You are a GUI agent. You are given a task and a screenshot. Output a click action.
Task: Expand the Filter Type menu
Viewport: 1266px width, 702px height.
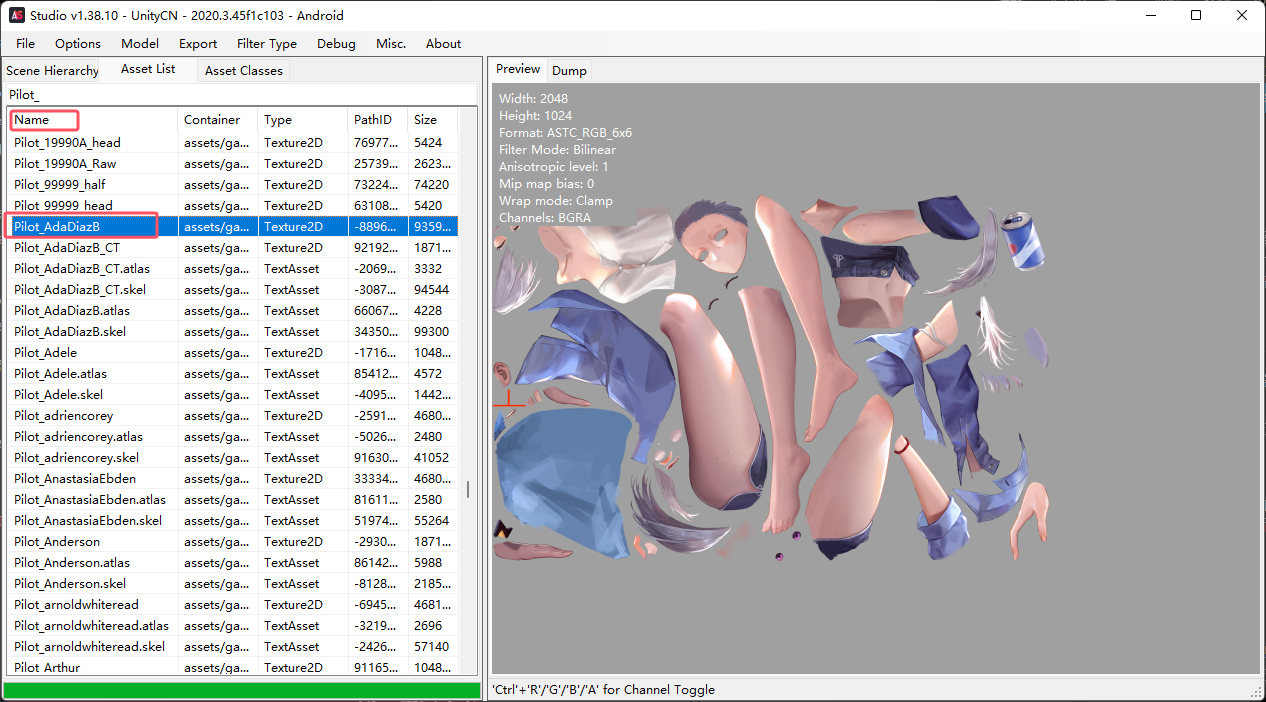point(267,43)
